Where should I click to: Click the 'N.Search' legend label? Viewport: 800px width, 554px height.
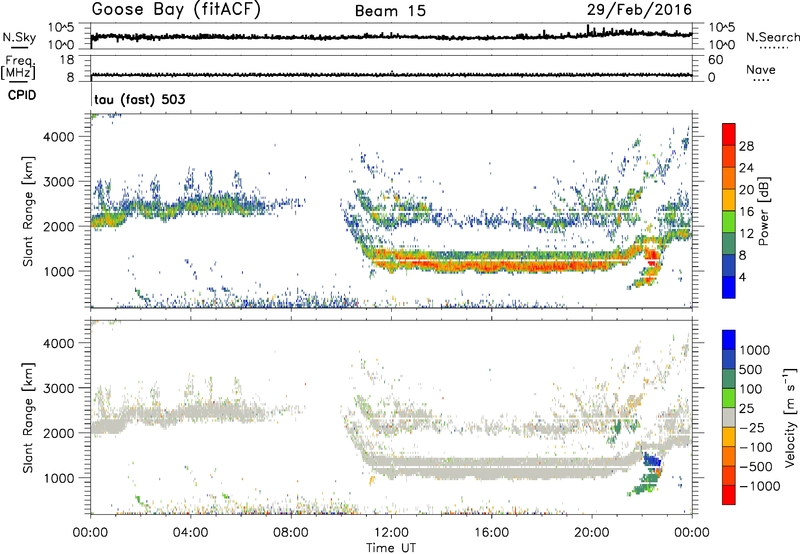[772, 37]
